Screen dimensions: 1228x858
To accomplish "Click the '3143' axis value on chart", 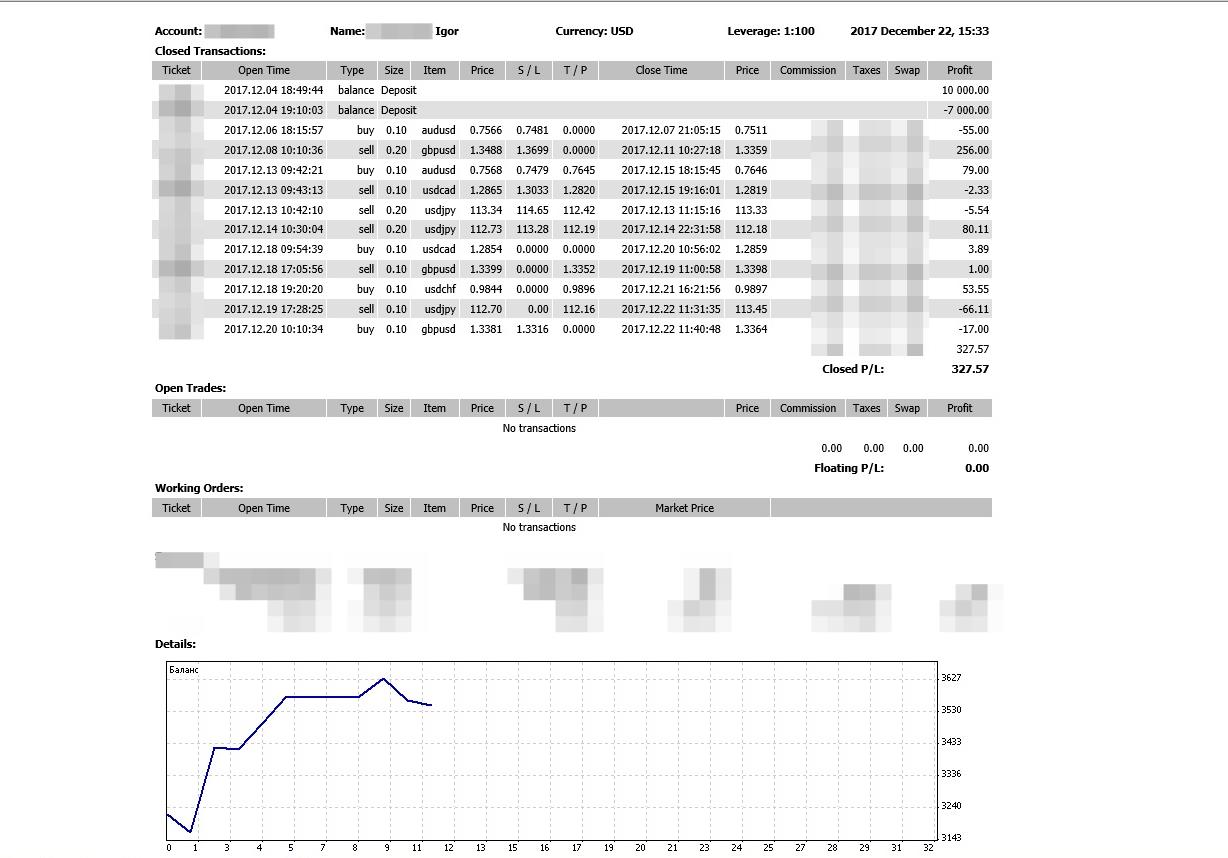I will (x=951, y=838).
